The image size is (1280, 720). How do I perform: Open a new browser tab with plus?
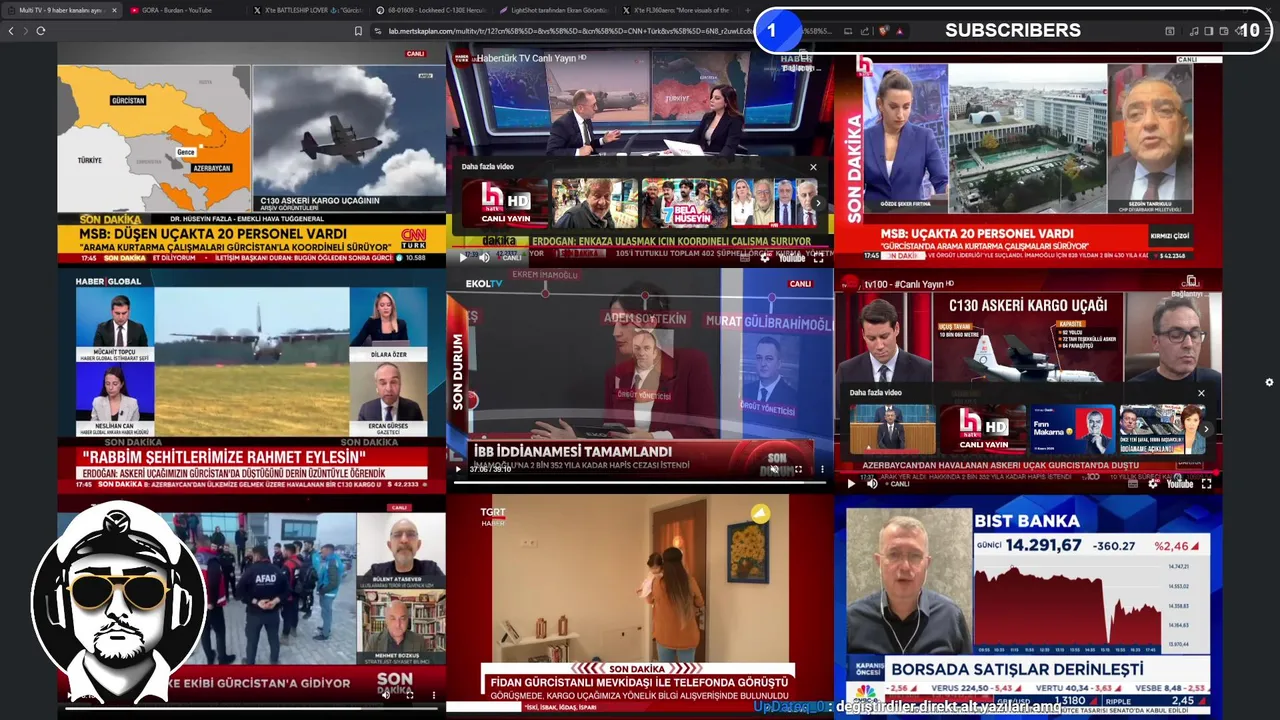[x=748, y=10]
